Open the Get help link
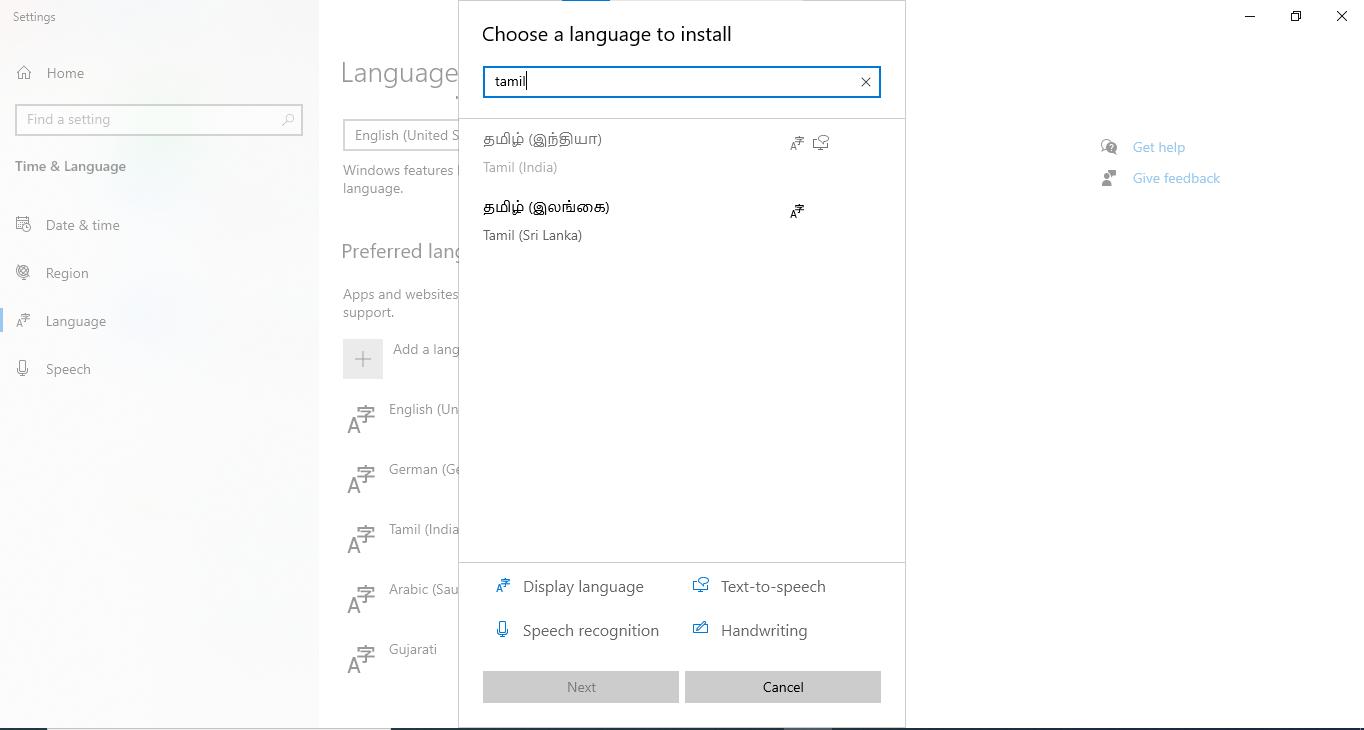The width and height of the screenshot is (1364, 730). (1158, 147)
